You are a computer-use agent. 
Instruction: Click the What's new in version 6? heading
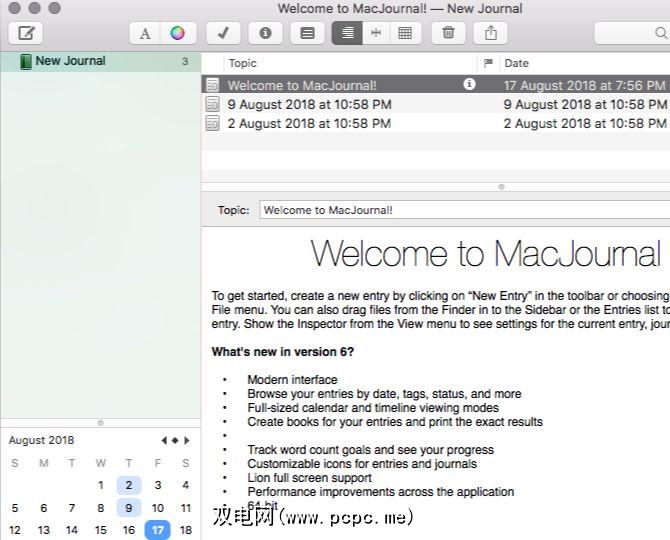point(283,352)
